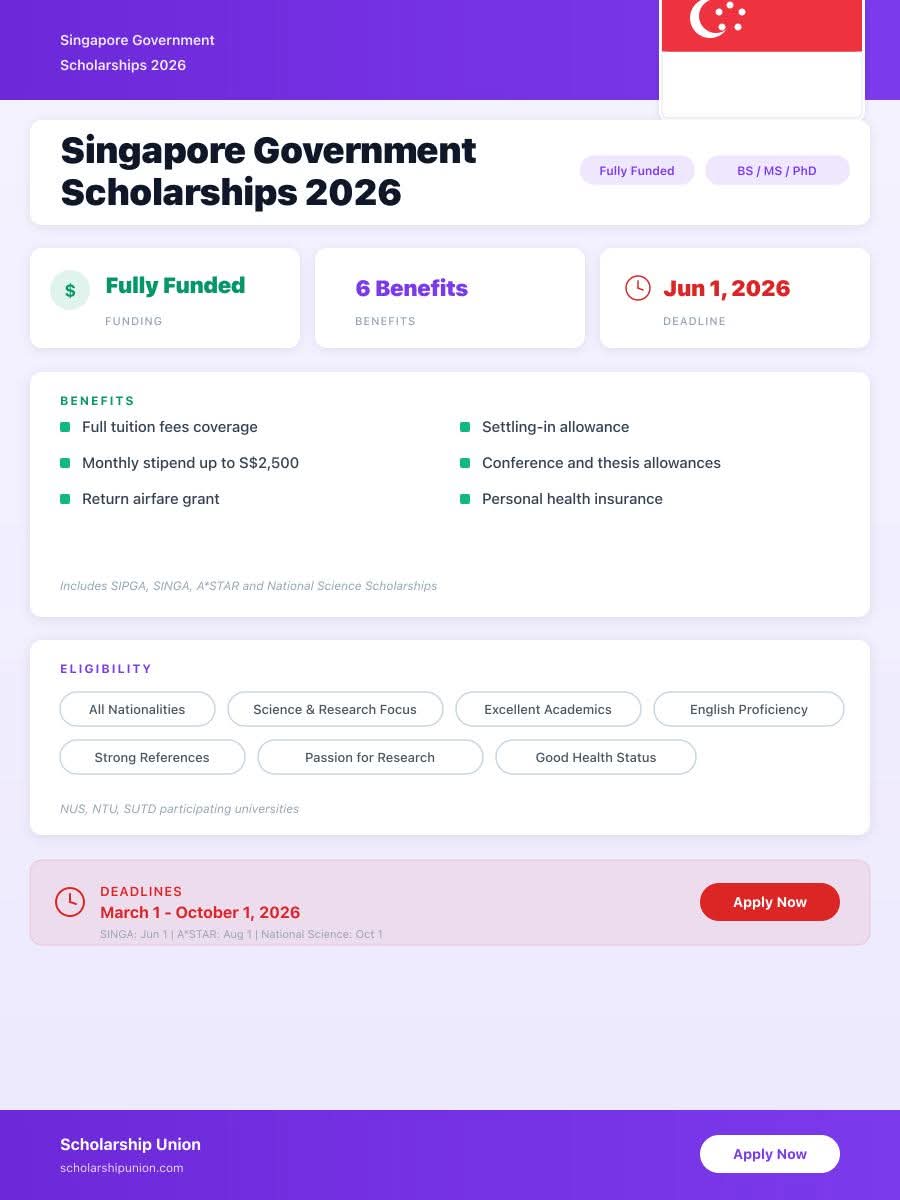Open the scholarshipunion.com footer link
Image resolution: width=900 pixels, height=1200 pixels.
(122, 1167)
